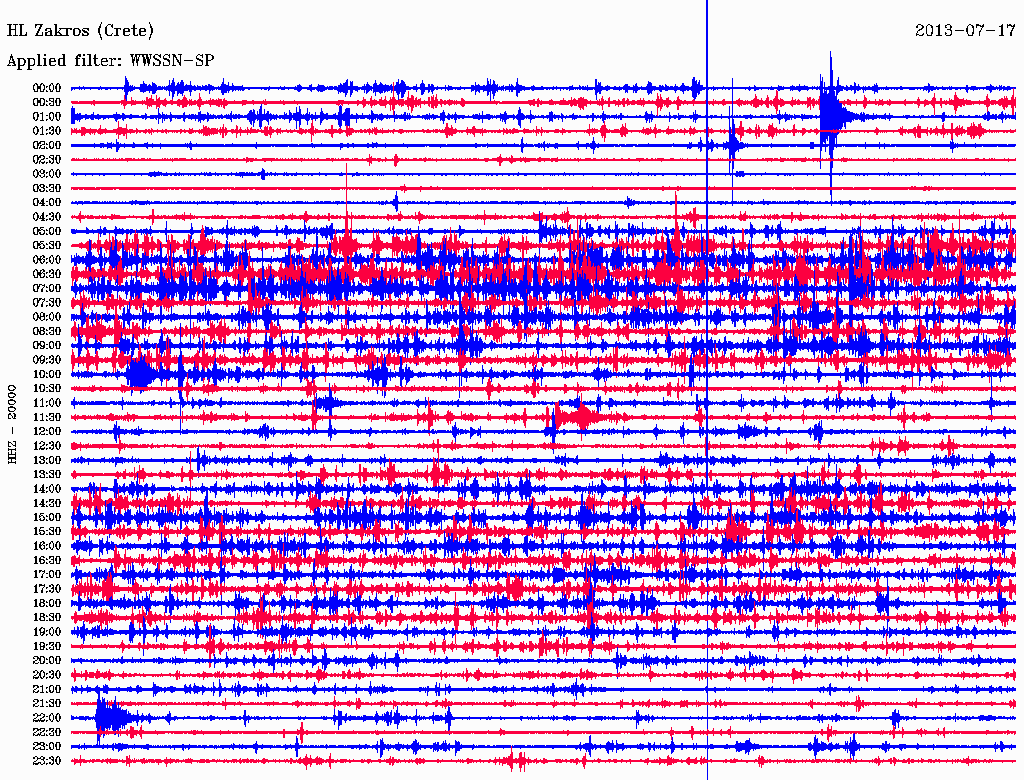The image size is (1024, 780).
Task: Click the vertical blue time marker line
Action: pyautogui.click(x=707, y=390)
